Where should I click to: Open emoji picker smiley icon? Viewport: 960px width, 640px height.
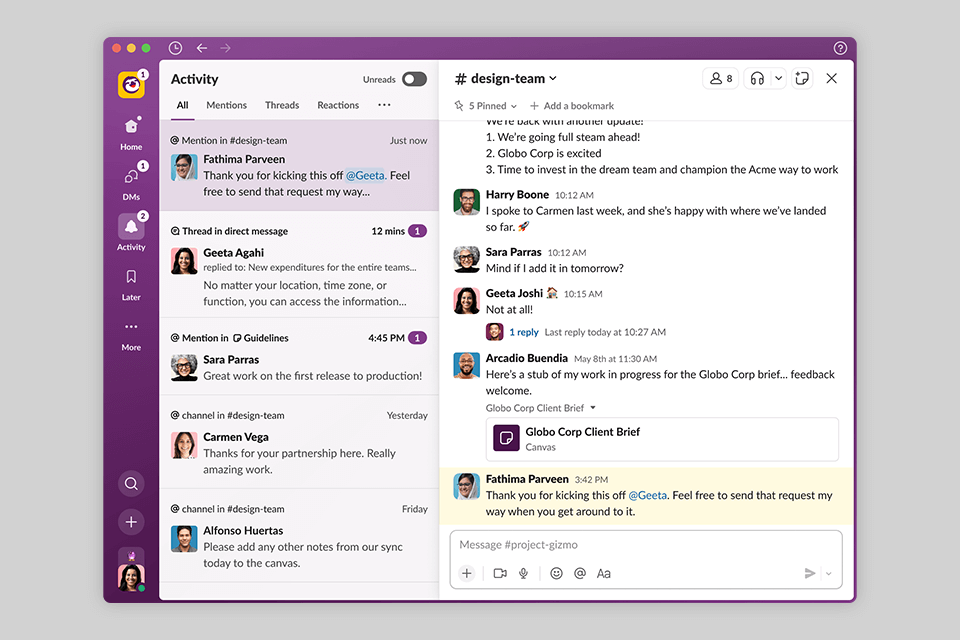(x=556, y=573)
